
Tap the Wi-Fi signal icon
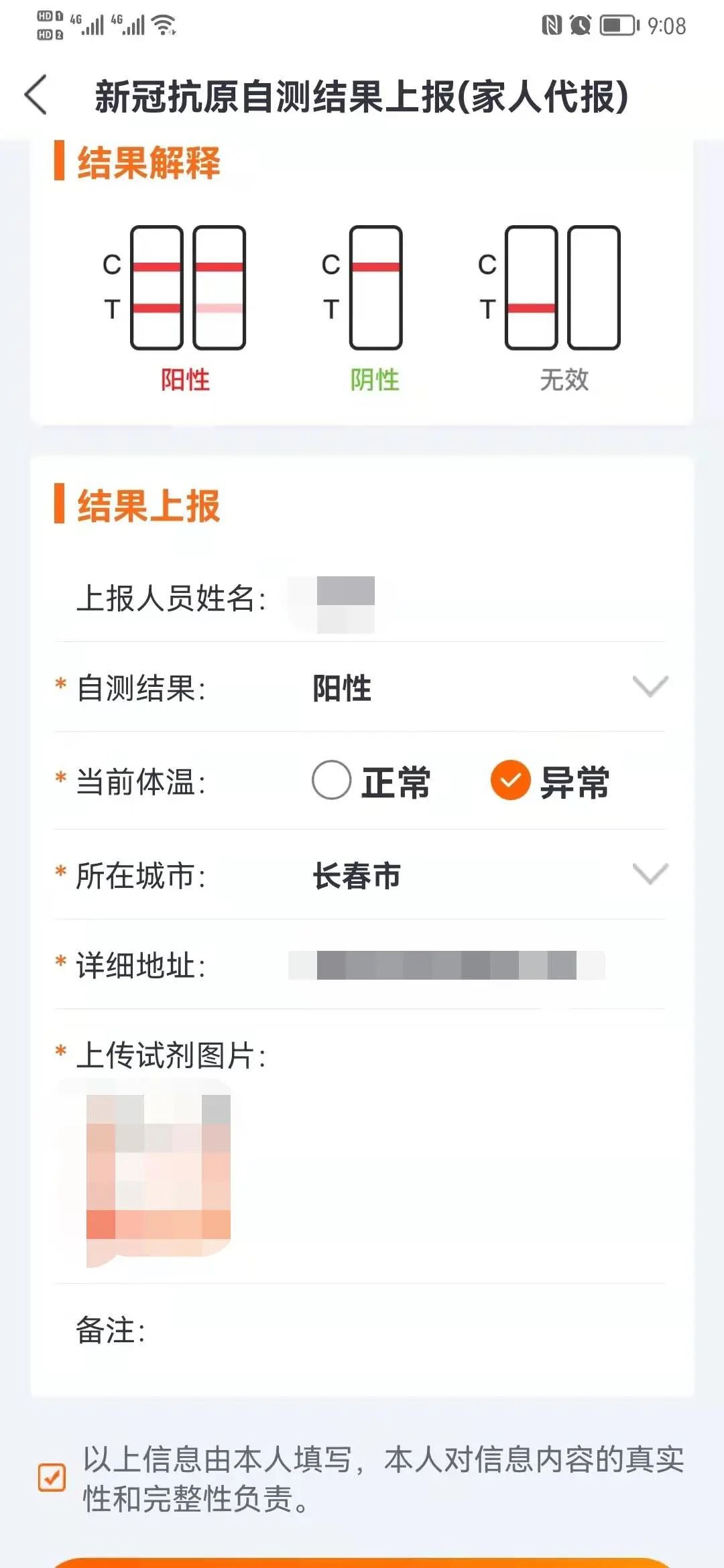164,25
